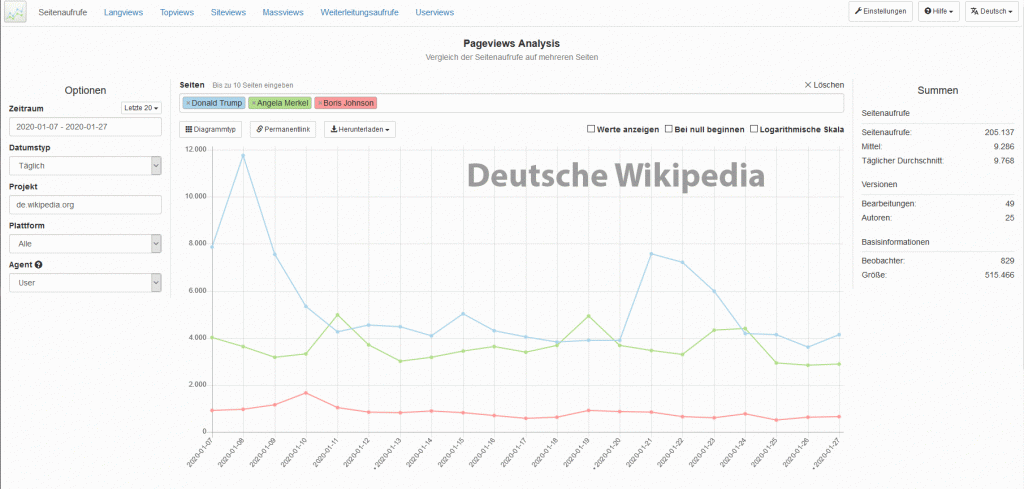Open the Langviews tab
Screen dimensions: 1024x489
coord(124,12)
